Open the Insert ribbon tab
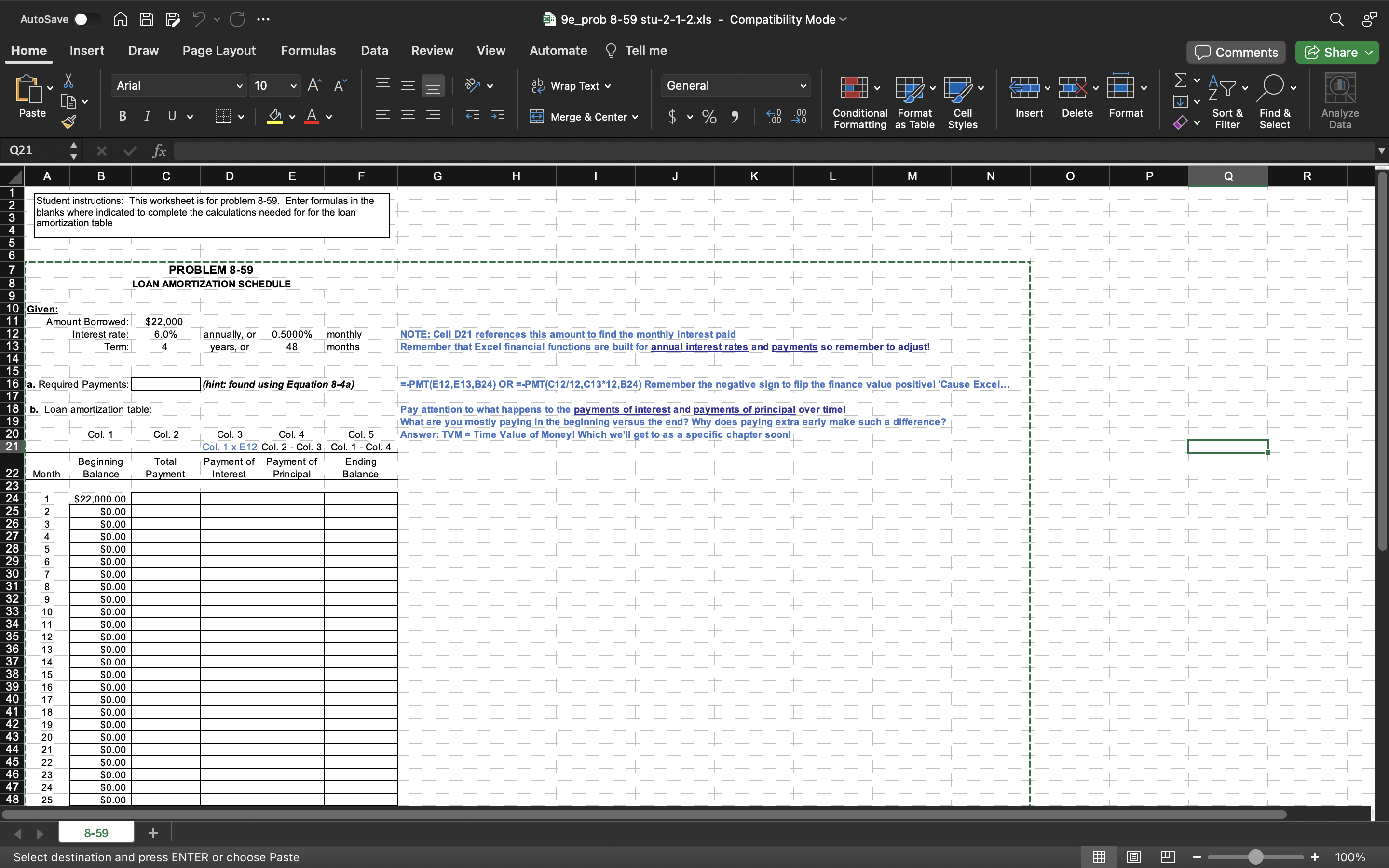The height and width of the screenshot is (868, 1389). coord(87,51)
